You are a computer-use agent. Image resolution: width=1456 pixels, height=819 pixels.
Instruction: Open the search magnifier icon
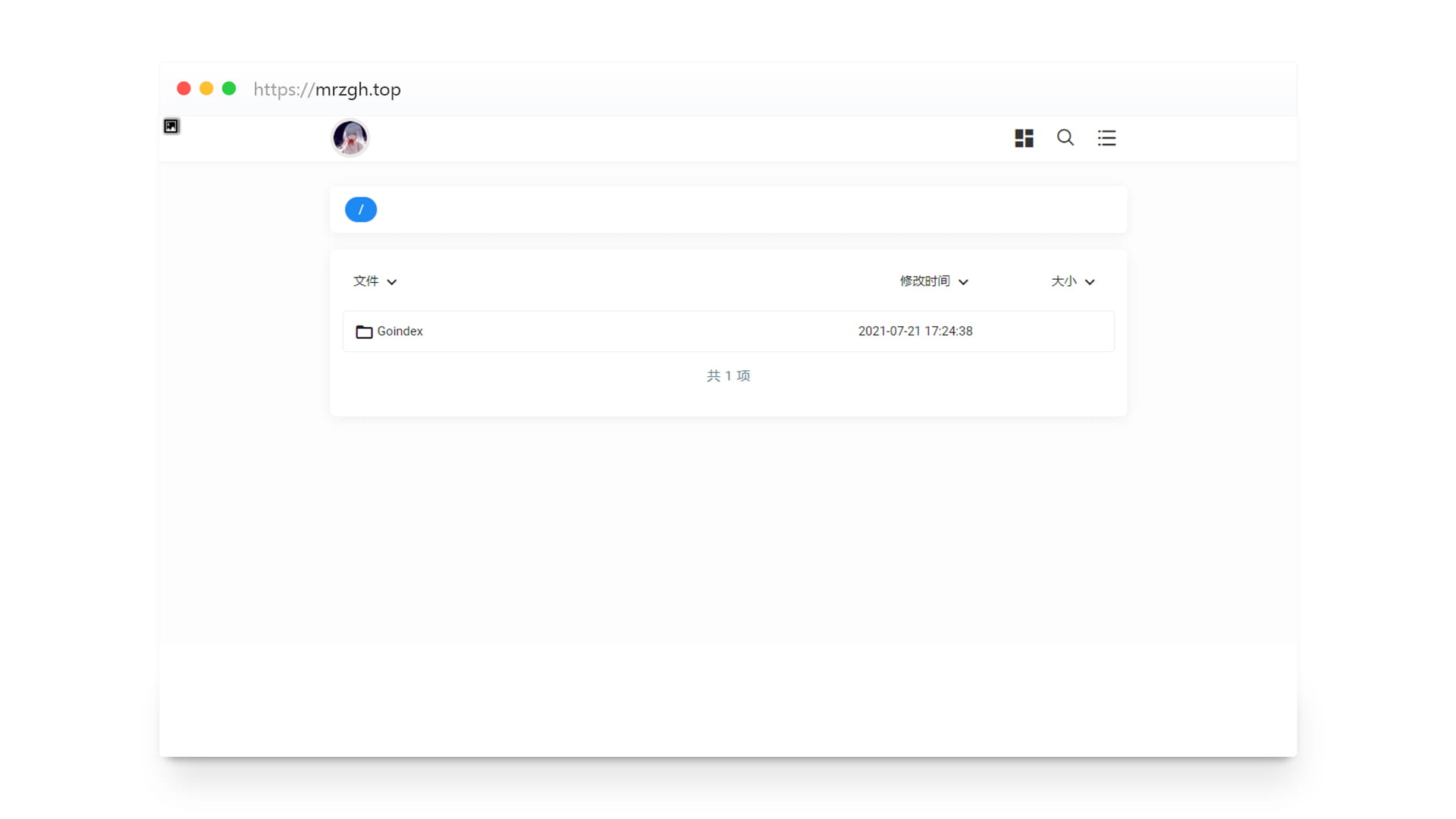[x=1065, y=137]
